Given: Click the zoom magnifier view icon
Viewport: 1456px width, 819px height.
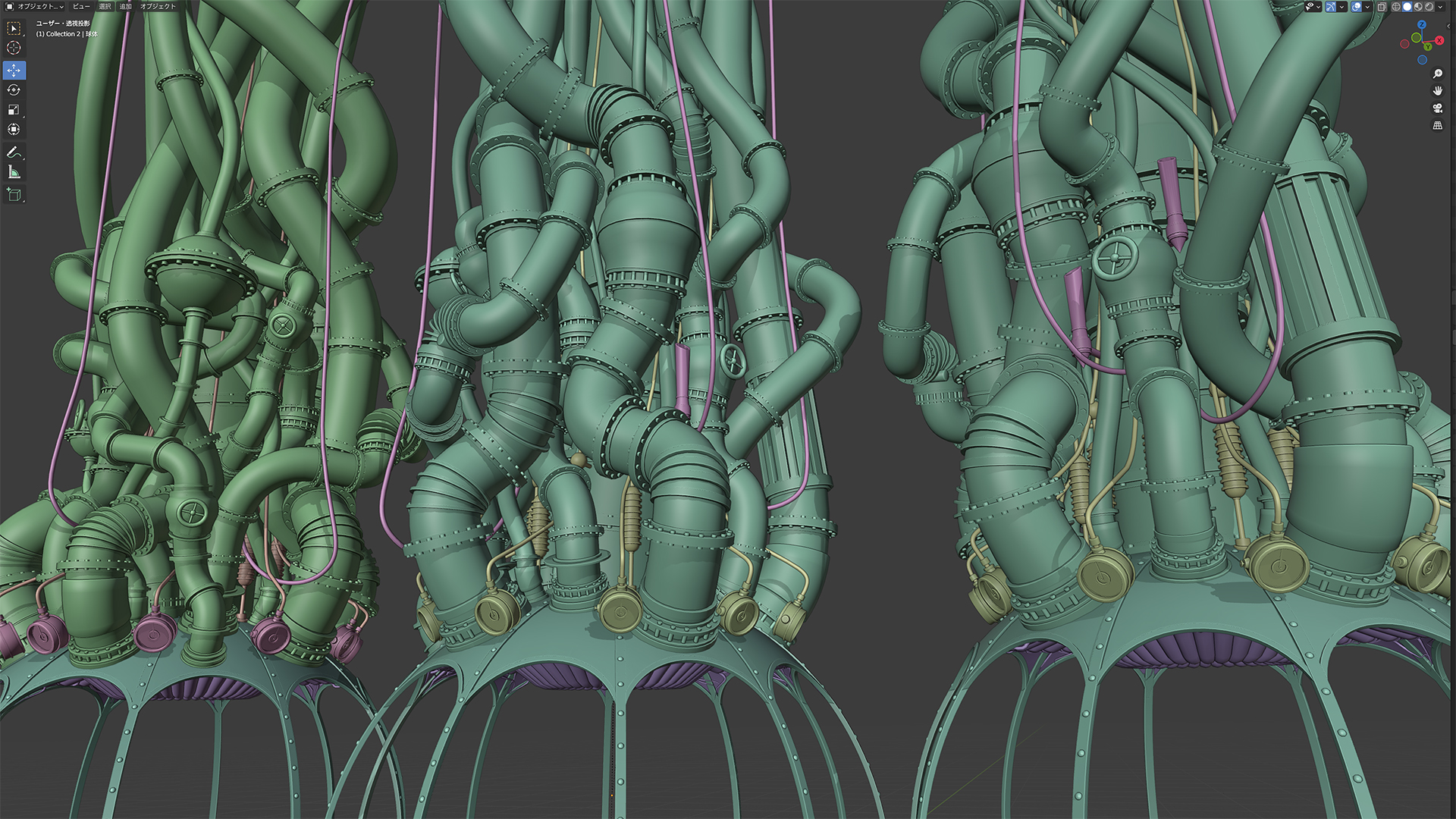Looking at the screenshot, I should tap(1437, 74).
